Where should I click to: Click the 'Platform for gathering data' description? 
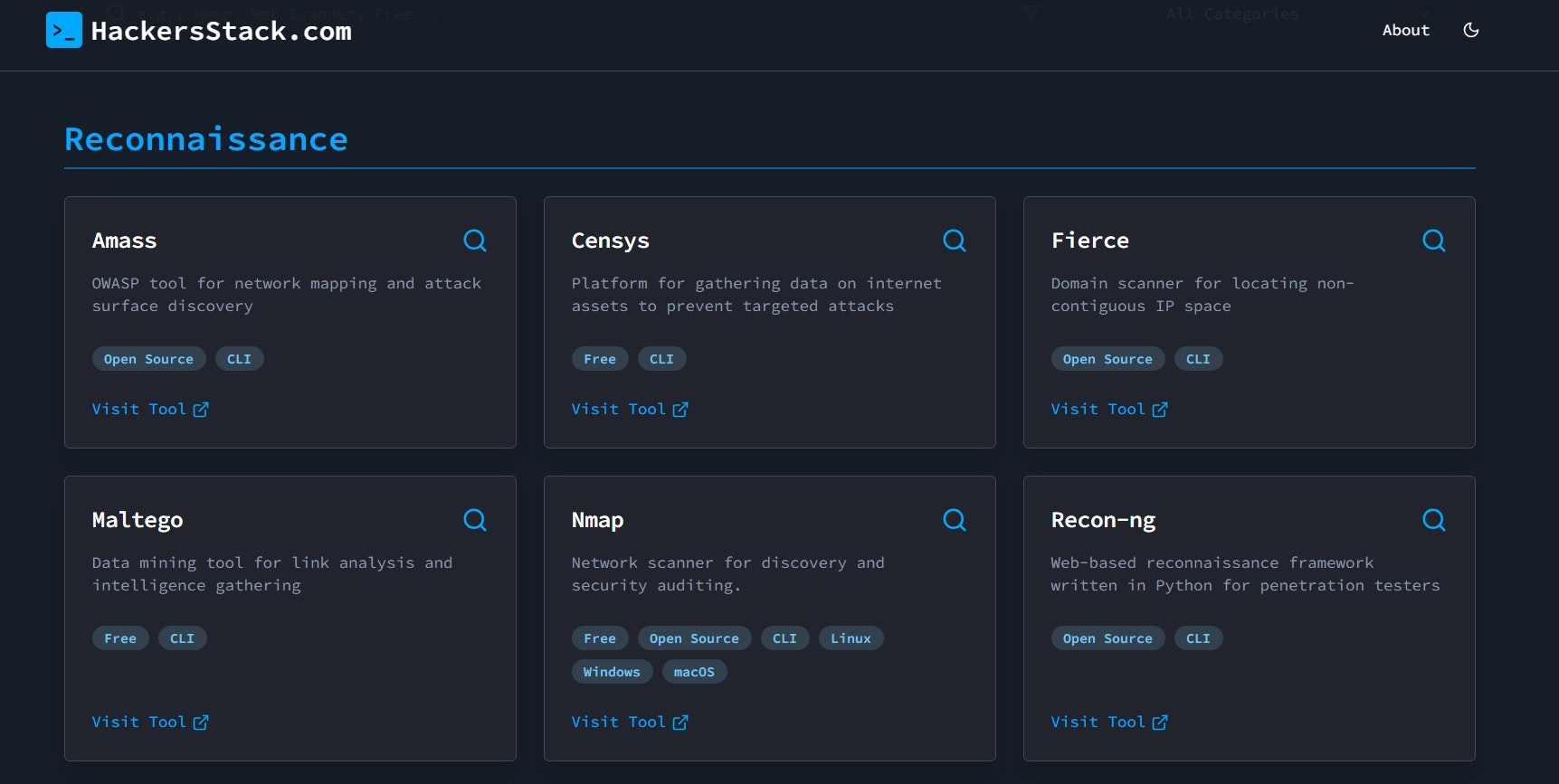click(x=756, y=295)
